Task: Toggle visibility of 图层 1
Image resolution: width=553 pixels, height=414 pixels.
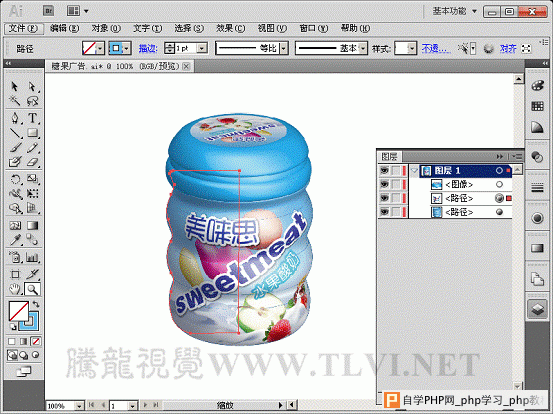Action: (384, 171)
